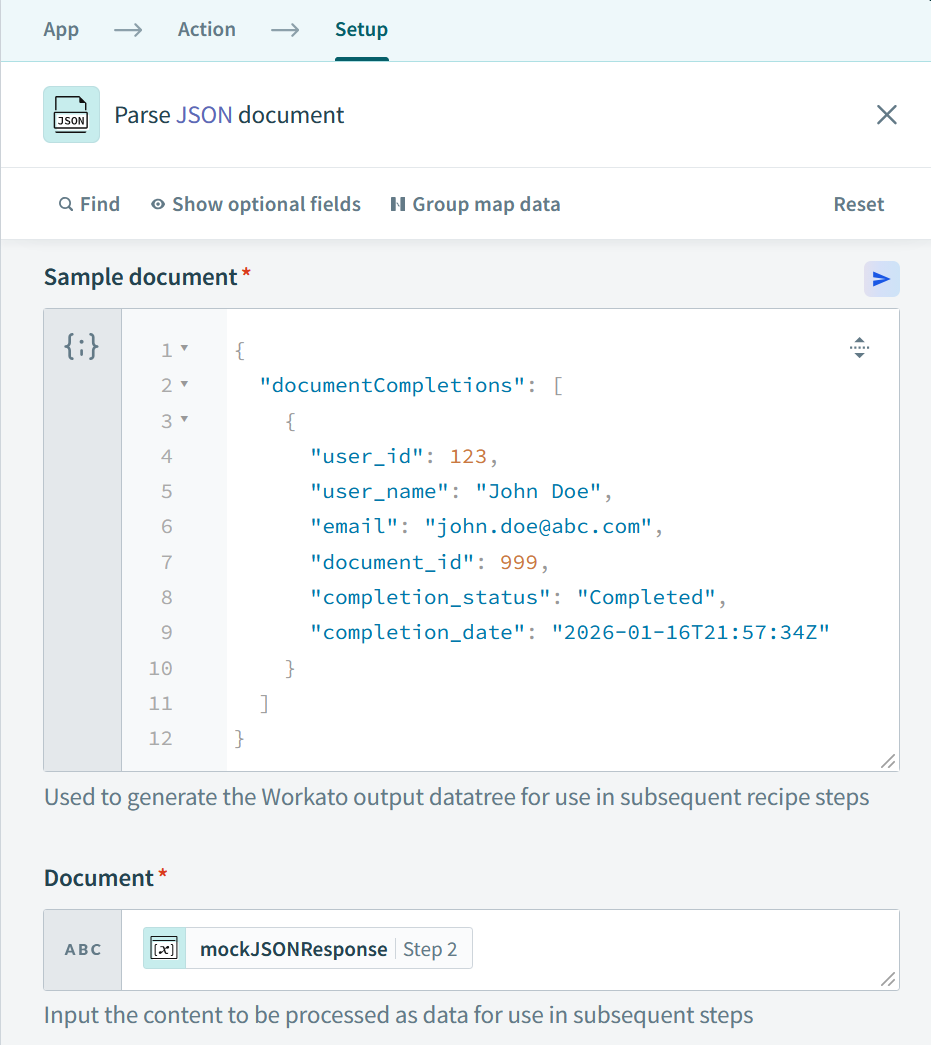Go to the Action step tab
Screen dimensions: 931x1045
pos(207,29)
